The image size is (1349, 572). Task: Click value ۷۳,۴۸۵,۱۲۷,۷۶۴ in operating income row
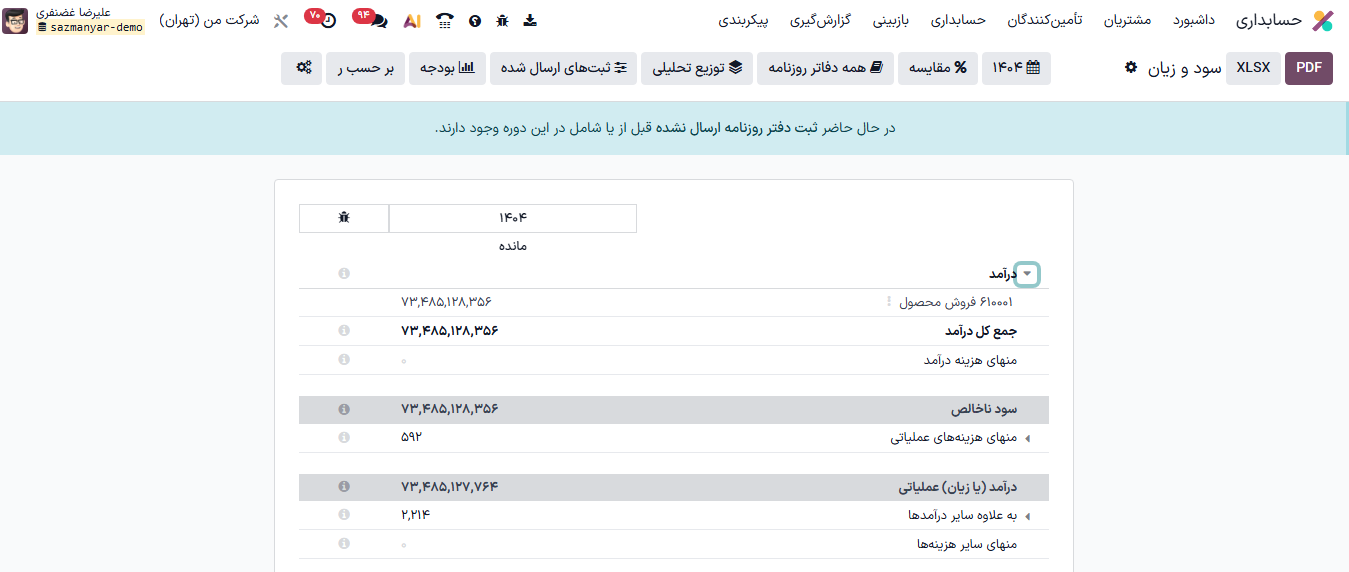tap(449, 487)
